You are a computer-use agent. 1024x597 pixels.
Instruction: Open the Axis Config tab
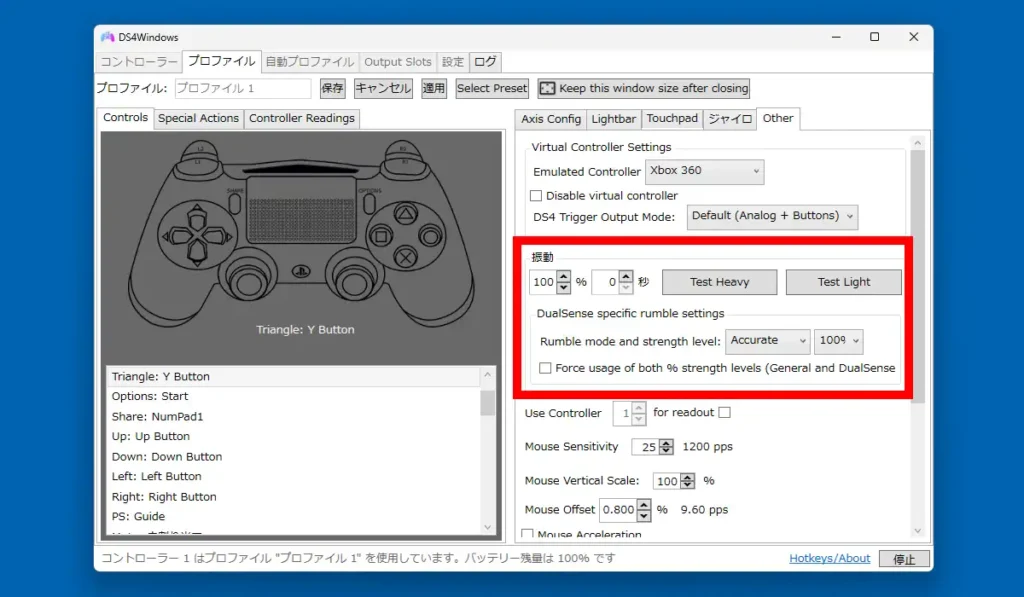(551, 119)
